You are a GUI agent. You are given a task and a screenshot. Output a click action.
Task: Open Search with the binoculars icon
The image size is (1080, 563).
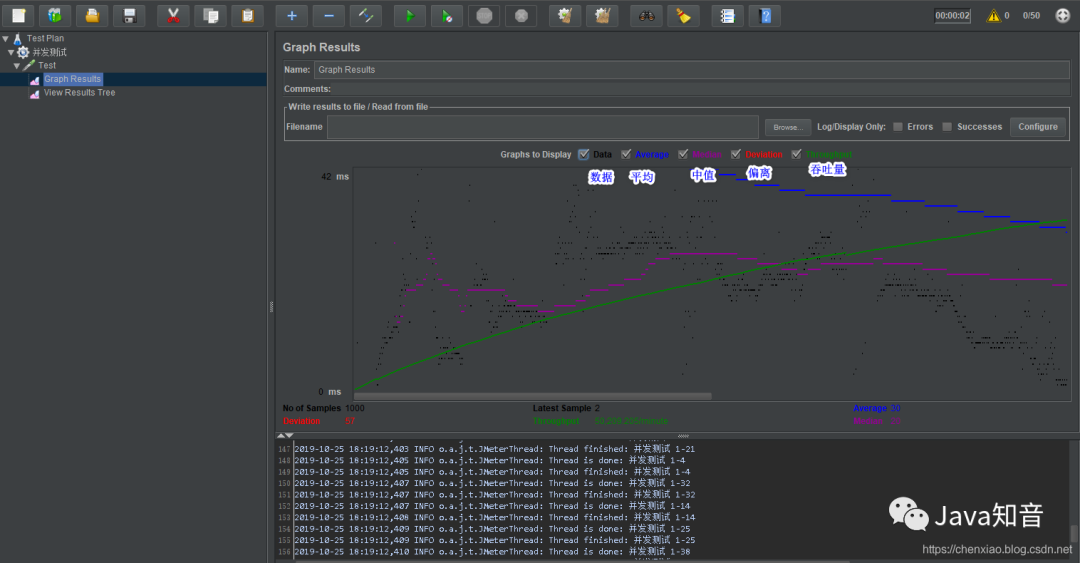(646, 15)
